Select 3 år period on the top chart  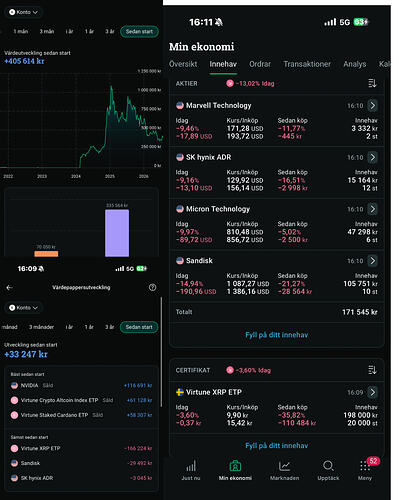(110, 31)
